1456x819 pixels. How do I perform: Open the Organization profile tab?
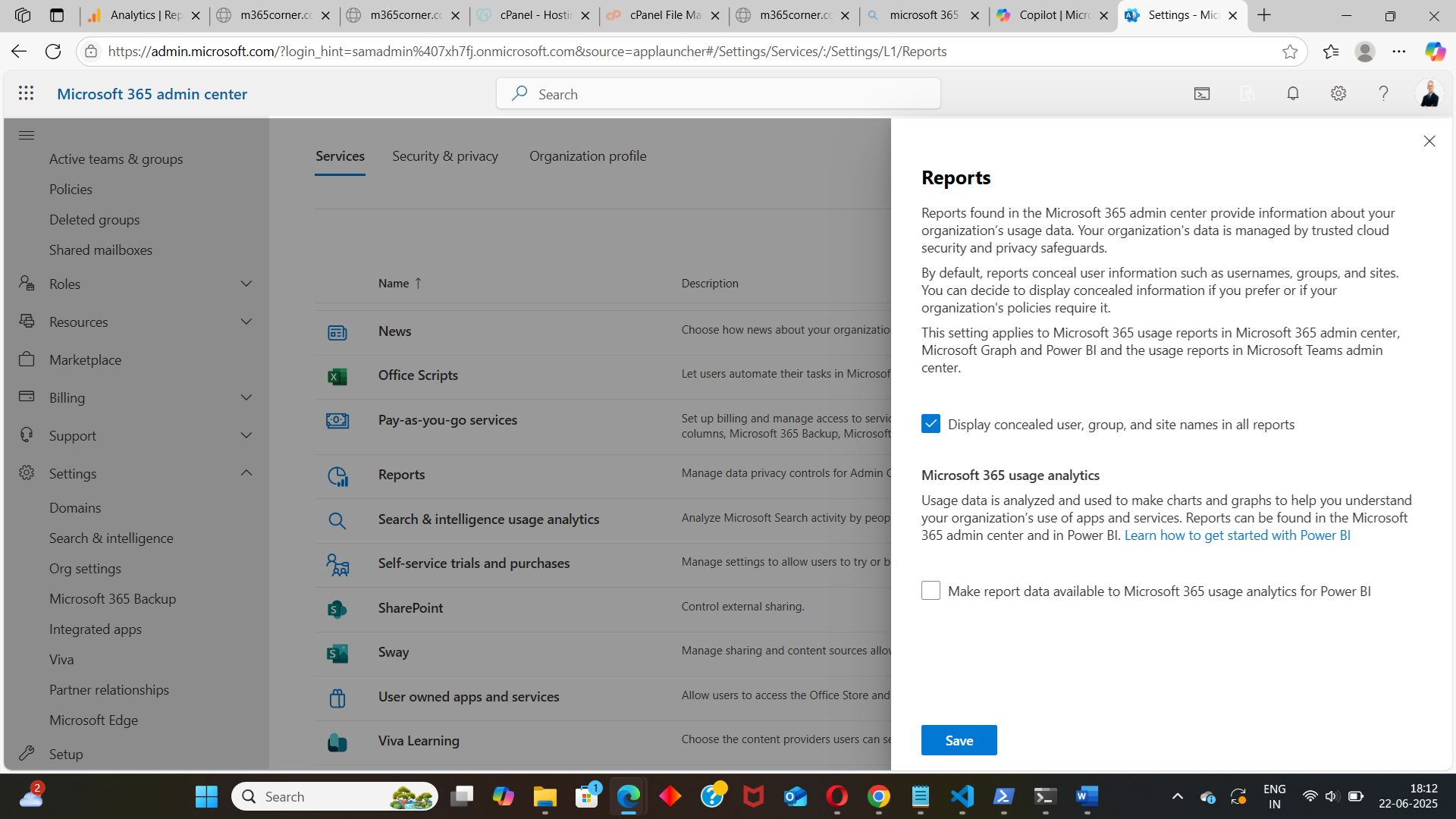pos(588,156)
